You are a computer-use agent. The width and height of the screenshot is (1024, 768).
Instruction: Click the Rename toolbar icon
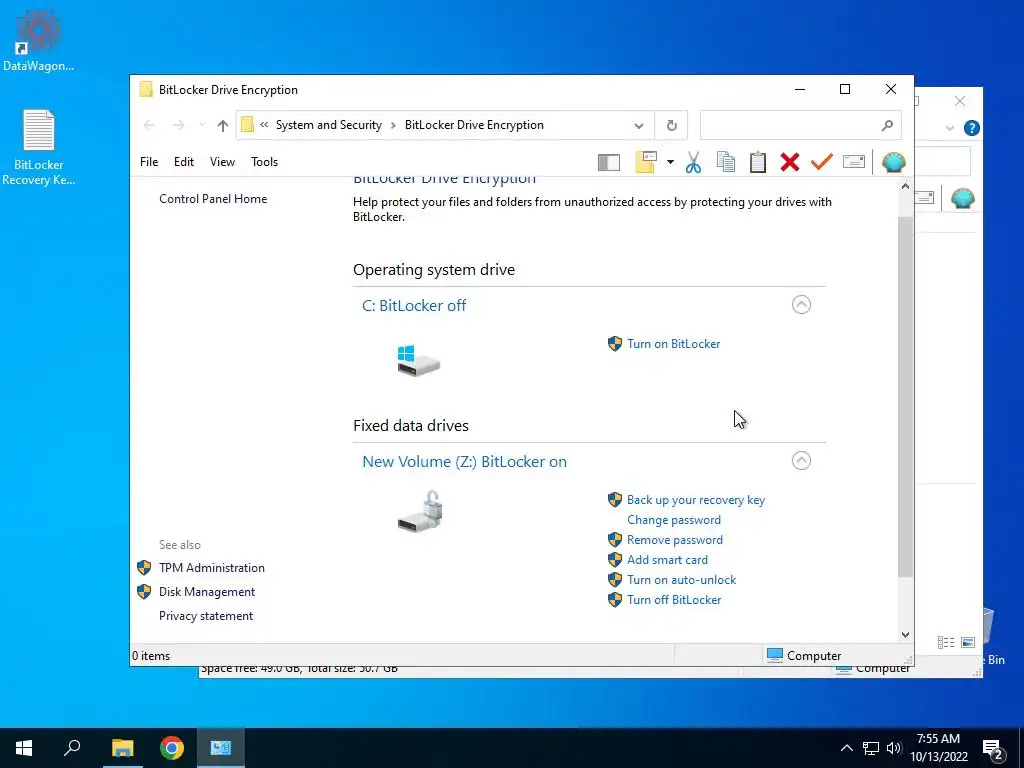click(x=854, y=161)
